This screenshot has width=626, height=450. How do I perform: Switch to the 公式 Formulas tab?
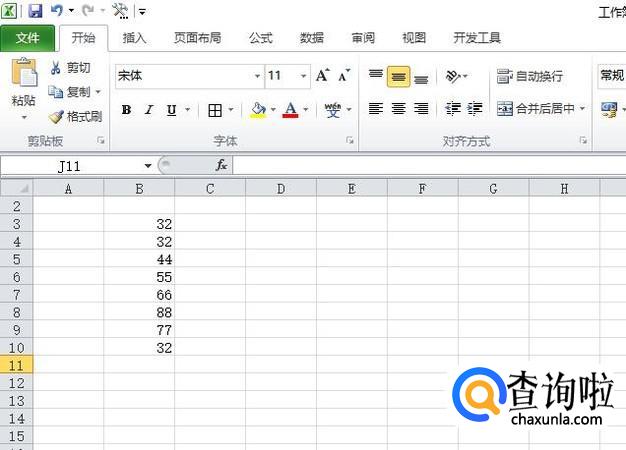[x=260, y=38]
